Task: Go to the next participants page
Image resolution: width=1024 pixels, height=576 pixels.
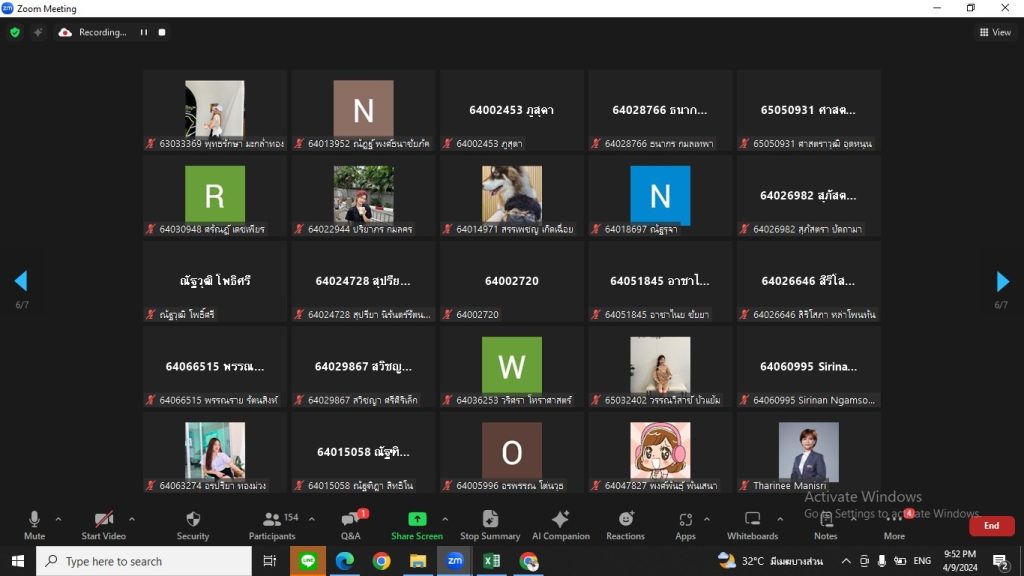Action: pos(1002,281)
